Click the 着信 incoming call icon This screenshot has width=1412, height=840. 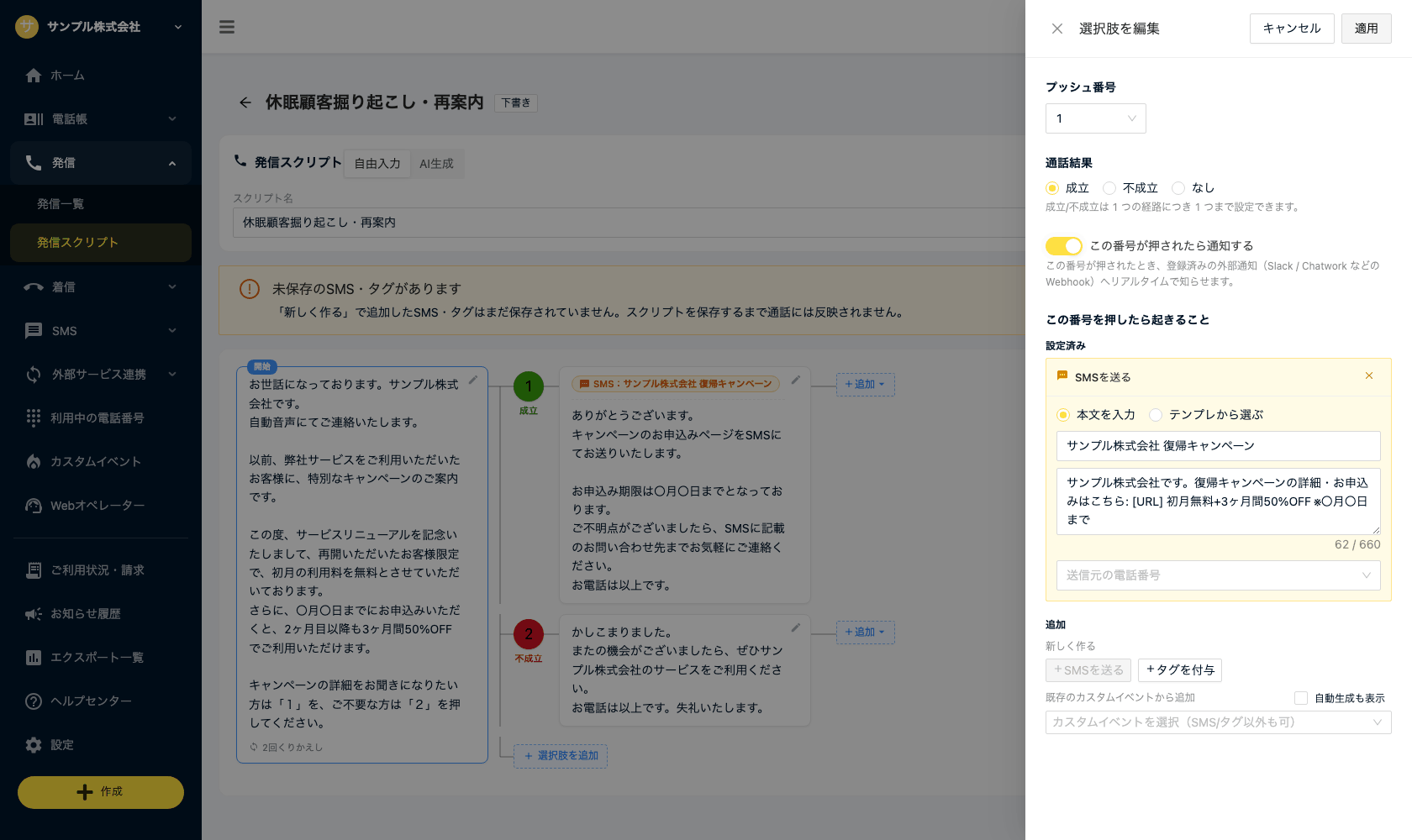pyautogui.click(x=34, y=287)
